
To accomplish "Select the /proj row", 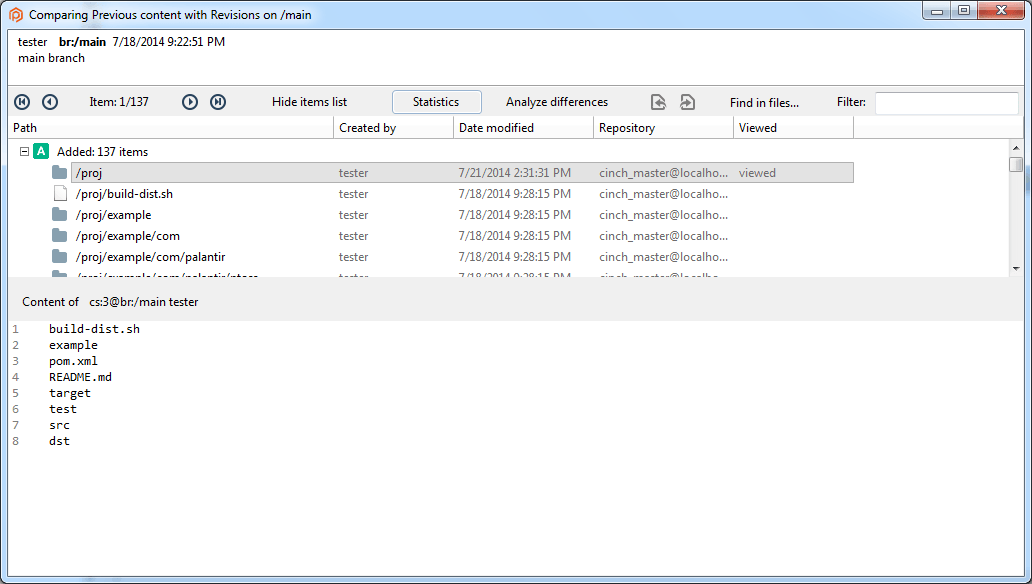I will 463,173.
